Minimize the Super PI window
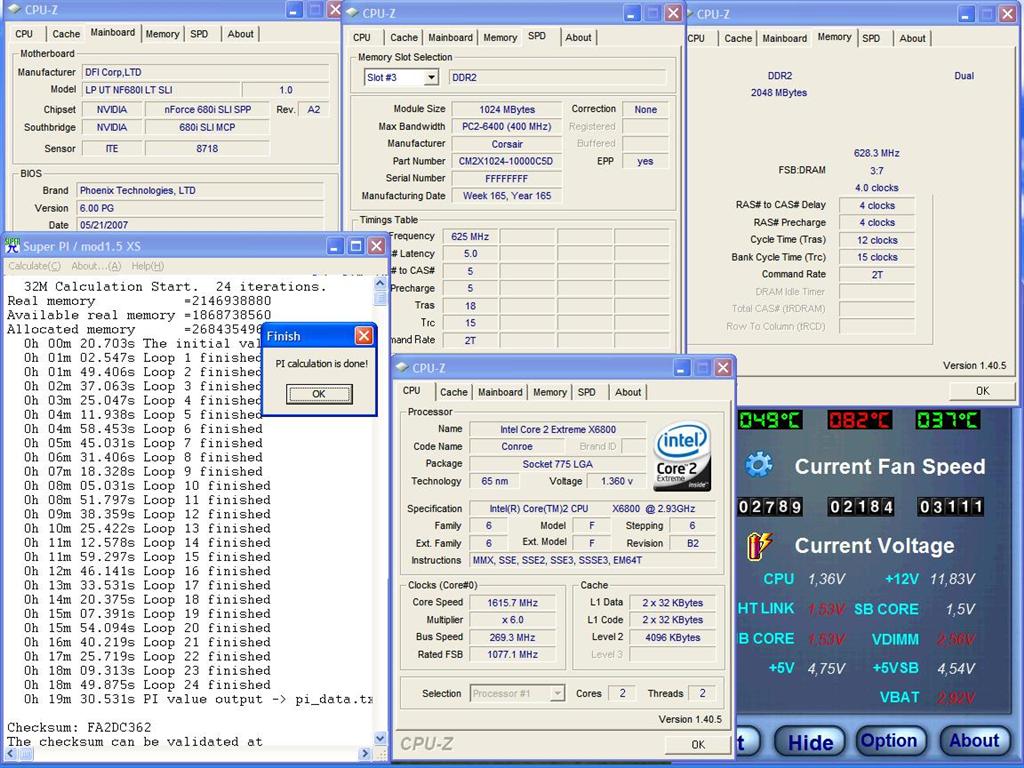Image resolution: width=1024 pixels, height=768 pixels. [335, 246]
